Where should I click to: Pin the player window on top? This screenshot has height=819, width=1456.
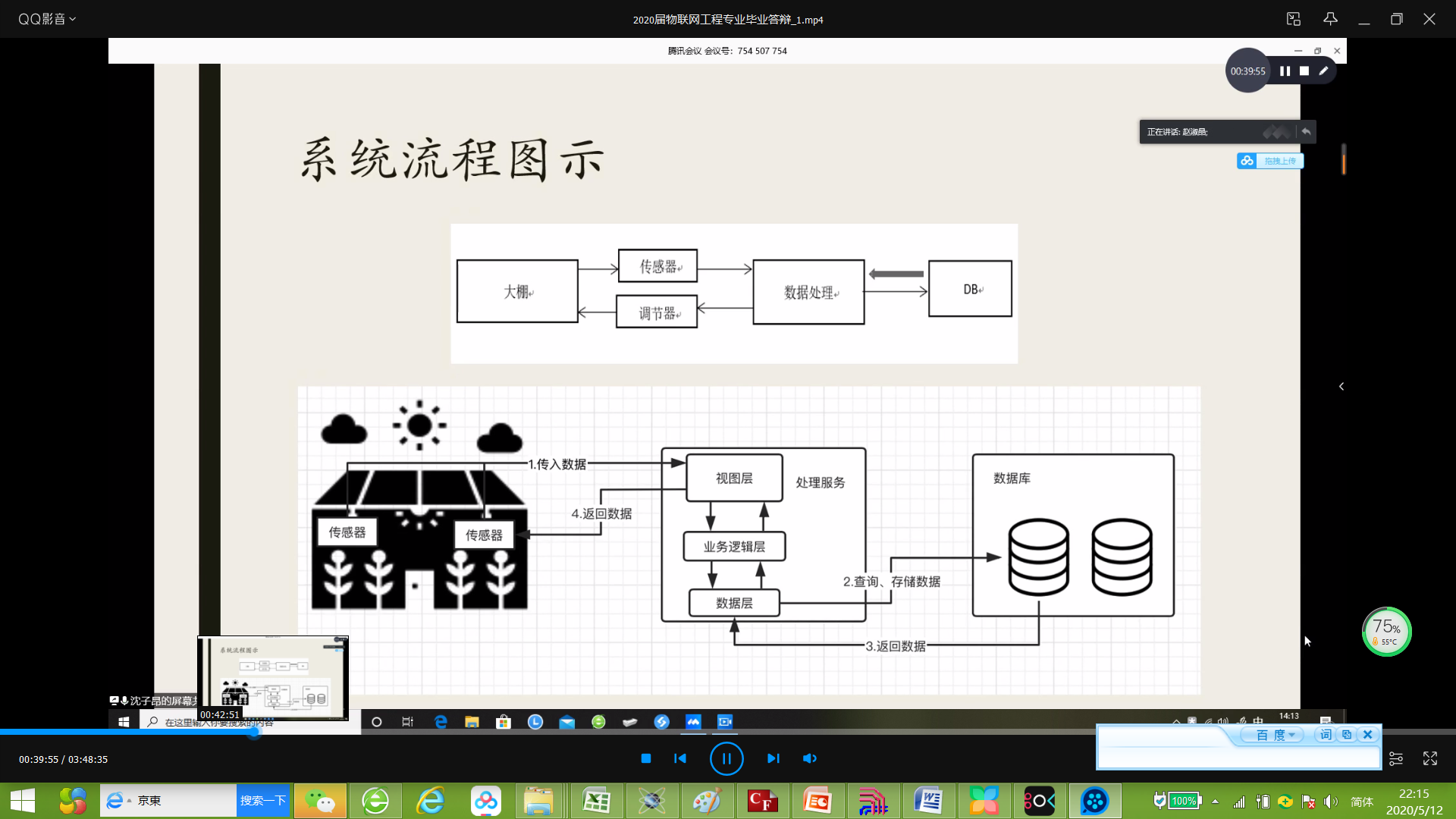pos(1330,19)
